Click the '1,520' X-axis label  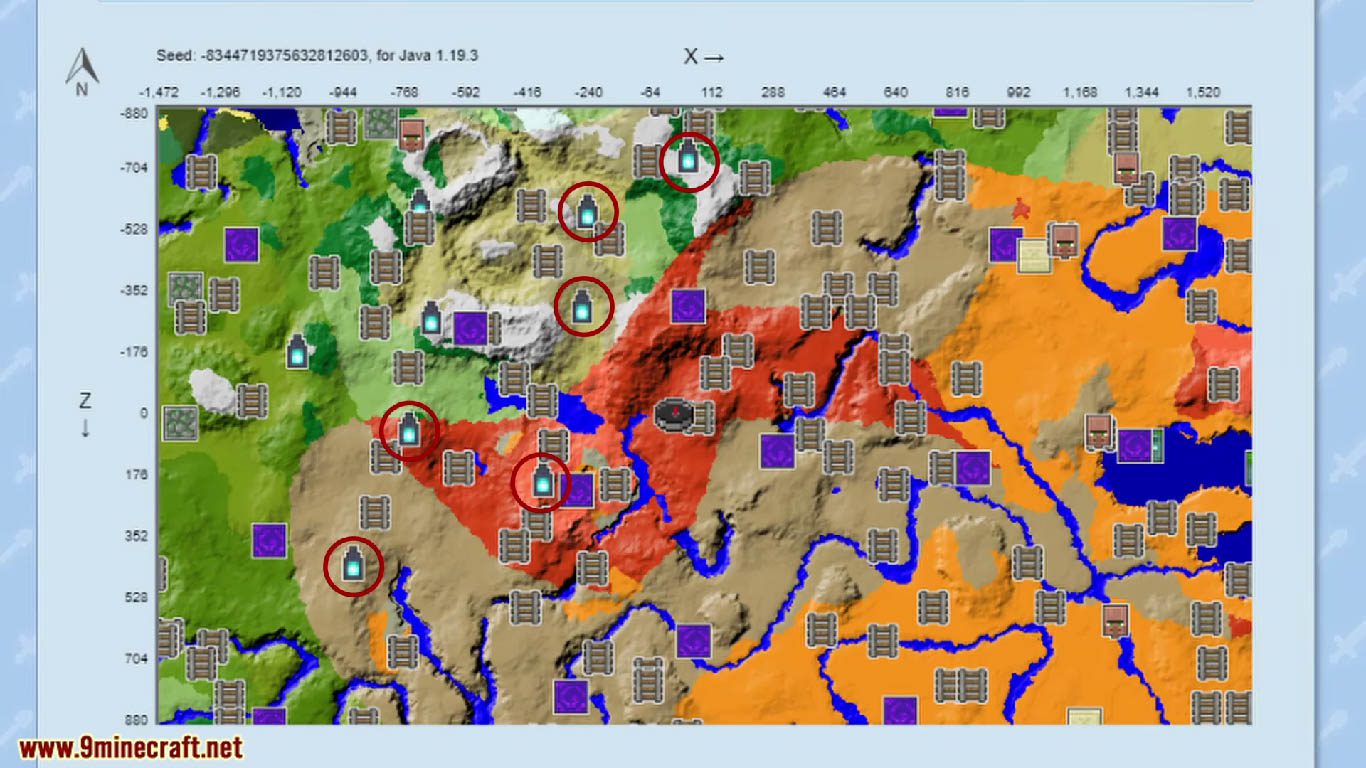pyautogui.click(x=1203, y=92)
